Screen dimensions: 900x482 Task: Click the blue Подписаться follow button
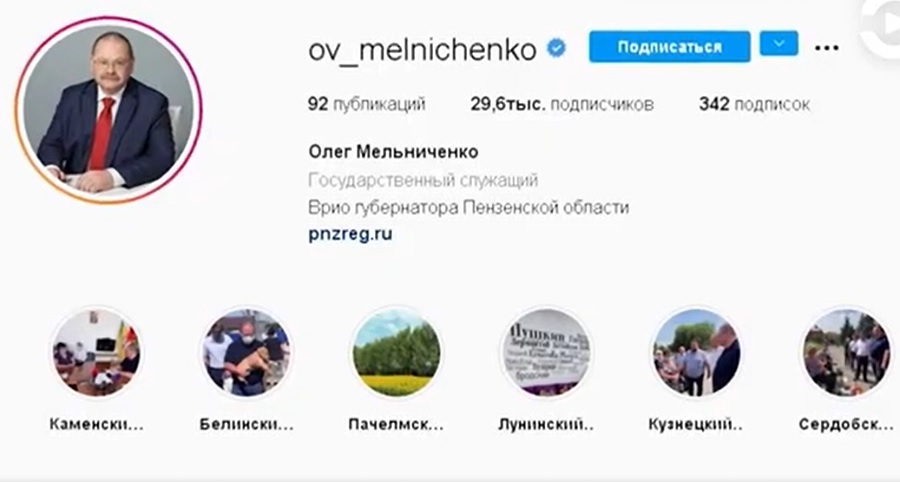point(669,46)
